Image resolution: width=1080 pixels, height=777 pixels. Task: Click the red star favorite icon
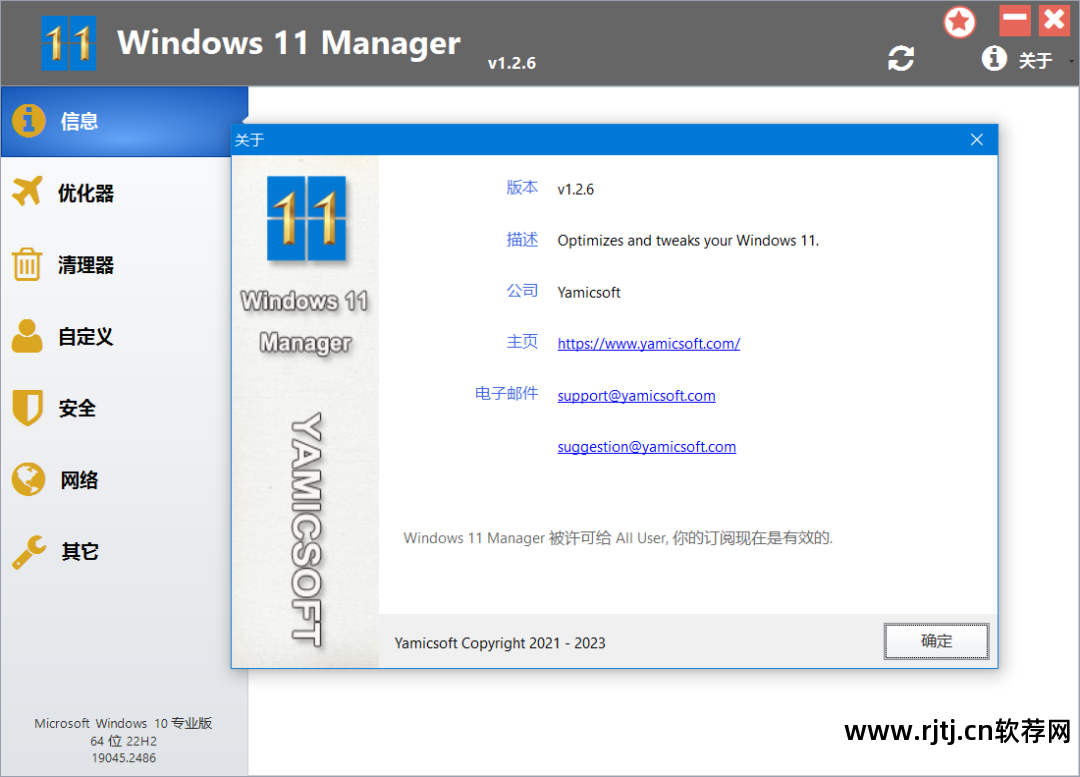[959, 22]
